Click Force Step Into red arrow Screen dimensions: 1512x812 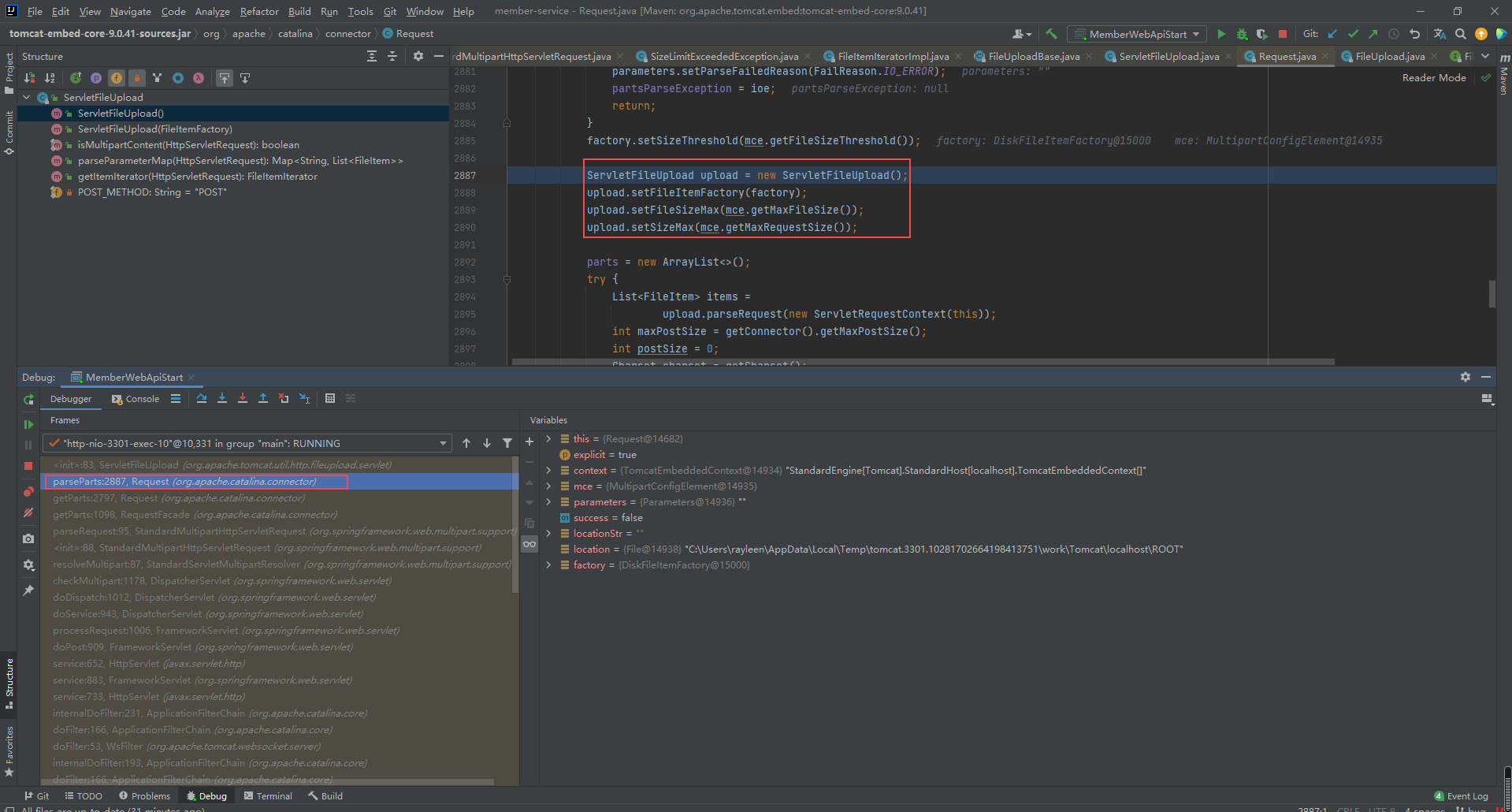(243, 398)
